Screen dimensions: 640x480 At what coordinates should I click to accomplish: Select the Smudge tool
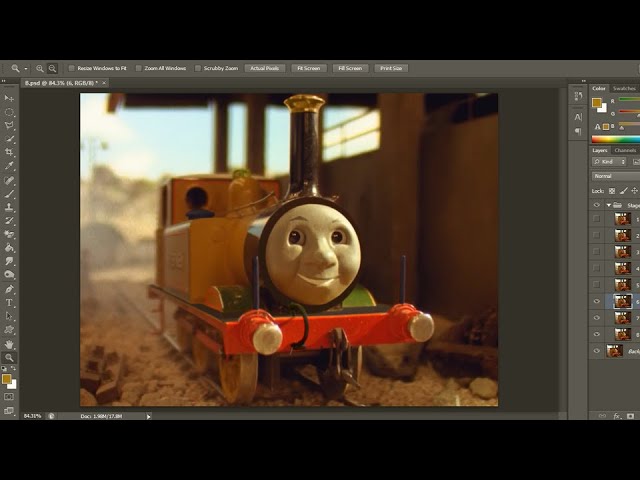pyautogui.click(x=9, y=261)
